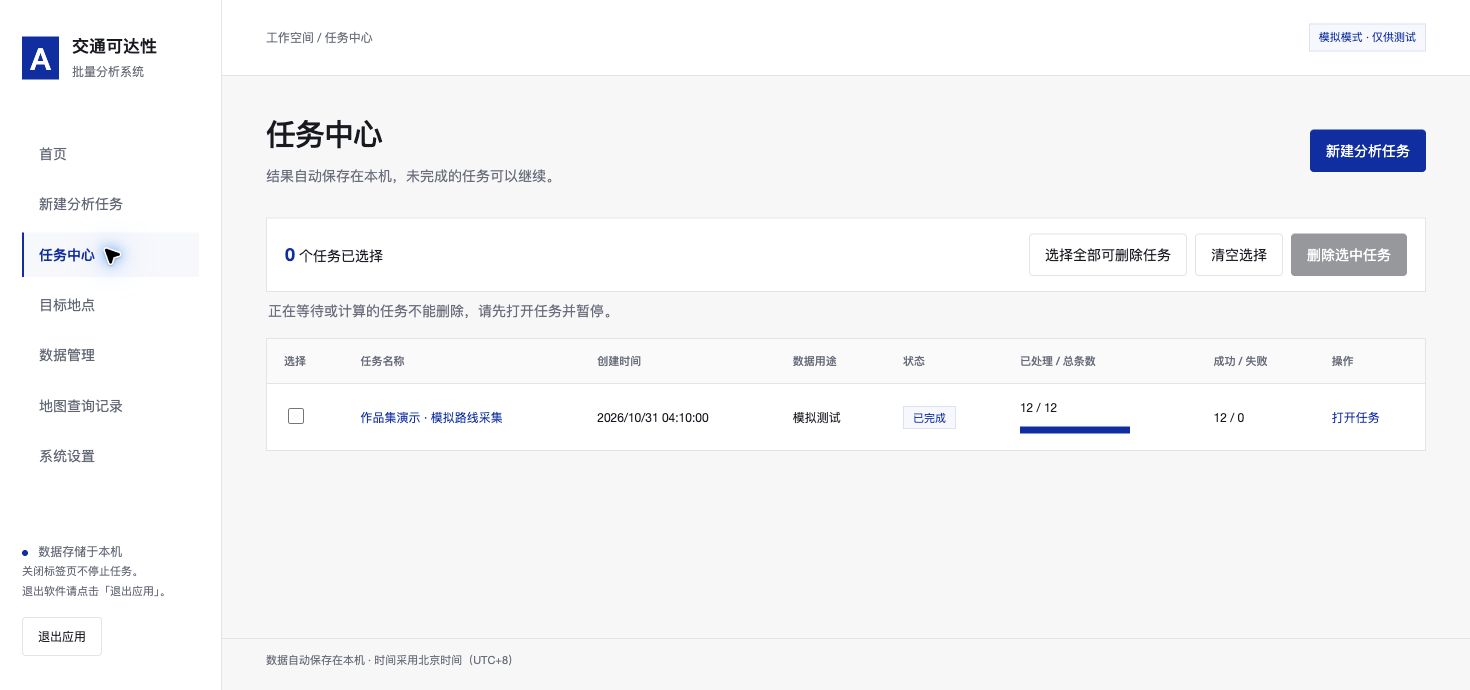Click the 模拟测试 data usage cell
This screenshot has height=690, width=1470.
(817, 417)
